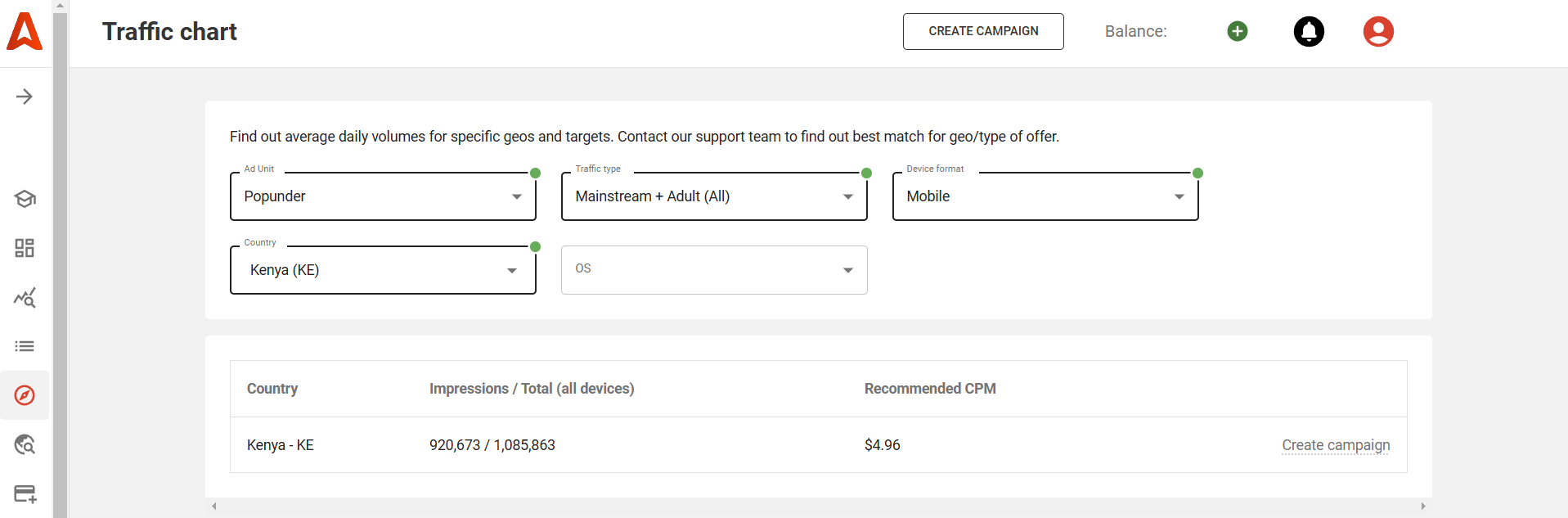Open the OS dropdown
Viewport: 1568px width, 518px height.
pyautogui.click(x=714, y=270)
